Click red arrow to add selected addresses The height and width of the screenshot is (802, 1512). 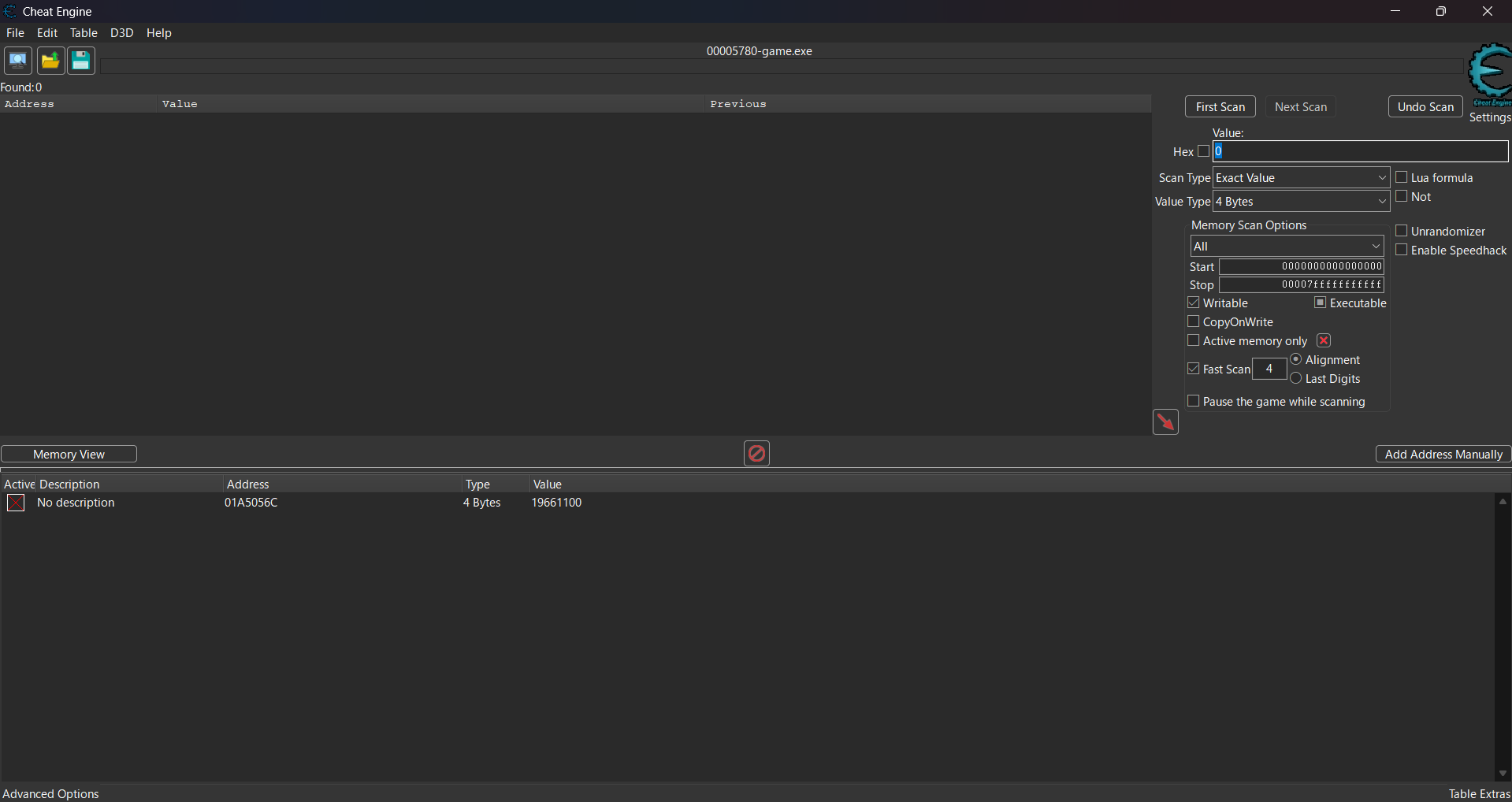tap(1165, 422)
